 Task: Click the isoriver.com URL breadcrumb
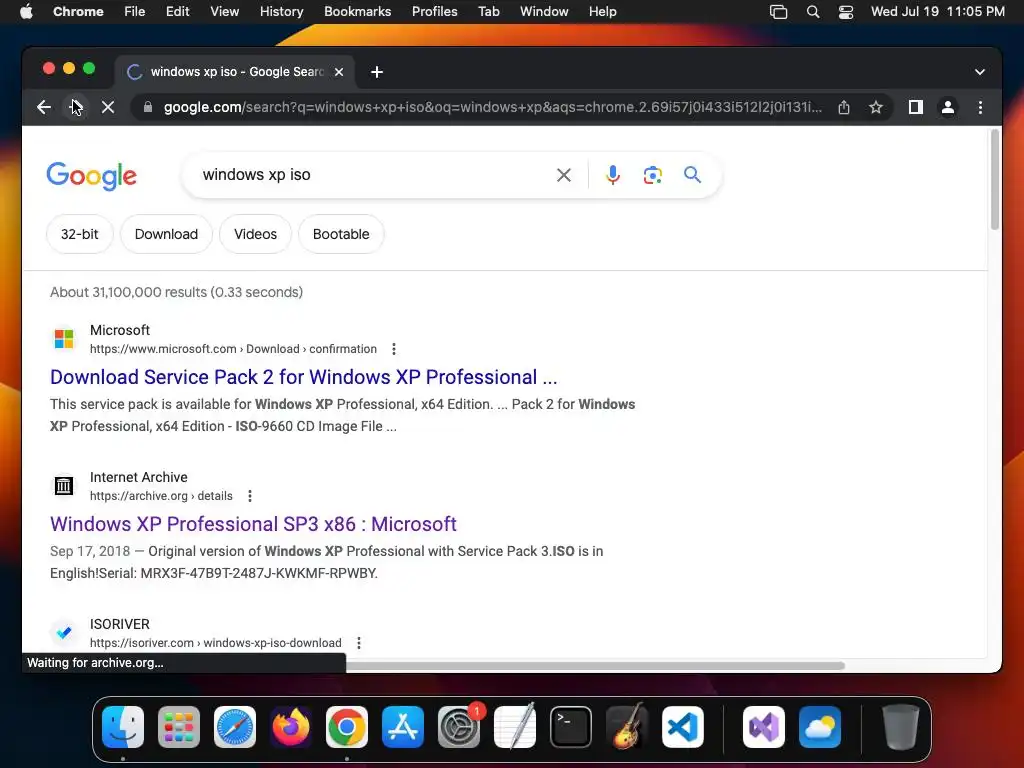point(216,643)
